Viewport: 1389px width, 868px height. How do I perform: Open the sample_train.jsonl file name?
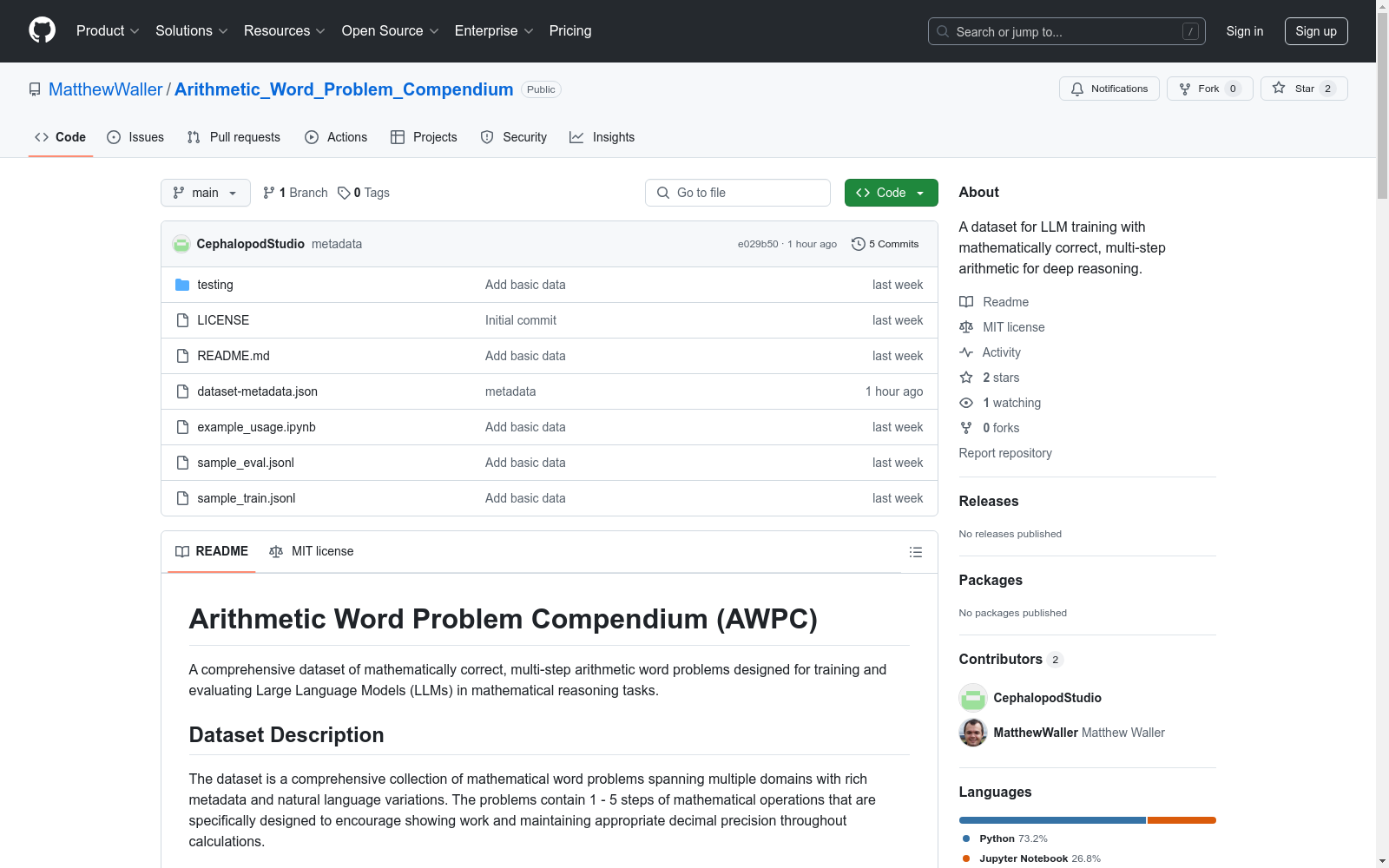click(247, 498)
